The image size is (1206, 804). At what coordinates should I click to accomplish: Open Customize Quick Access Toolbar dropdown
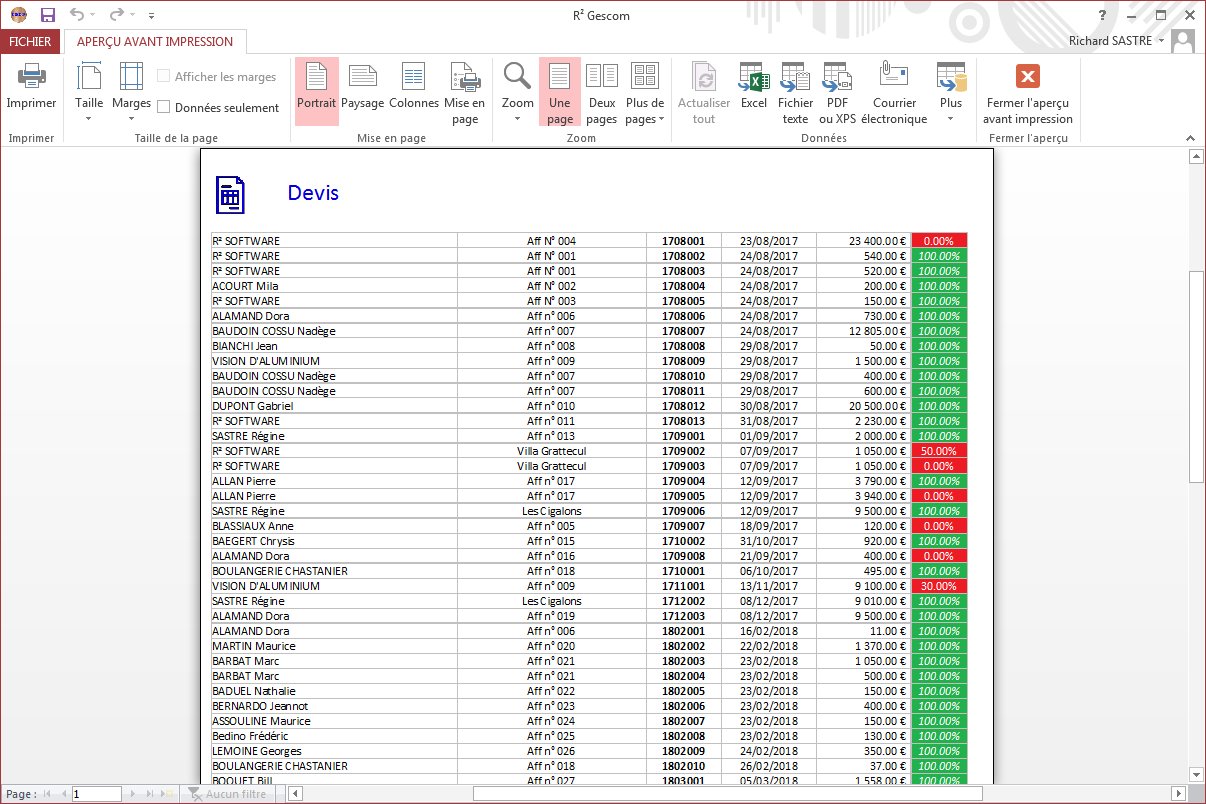coord(151,16)
